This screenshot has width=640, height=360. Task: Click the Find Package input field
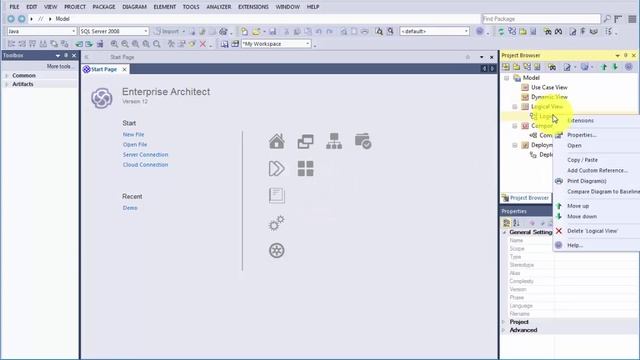point(541,19)
